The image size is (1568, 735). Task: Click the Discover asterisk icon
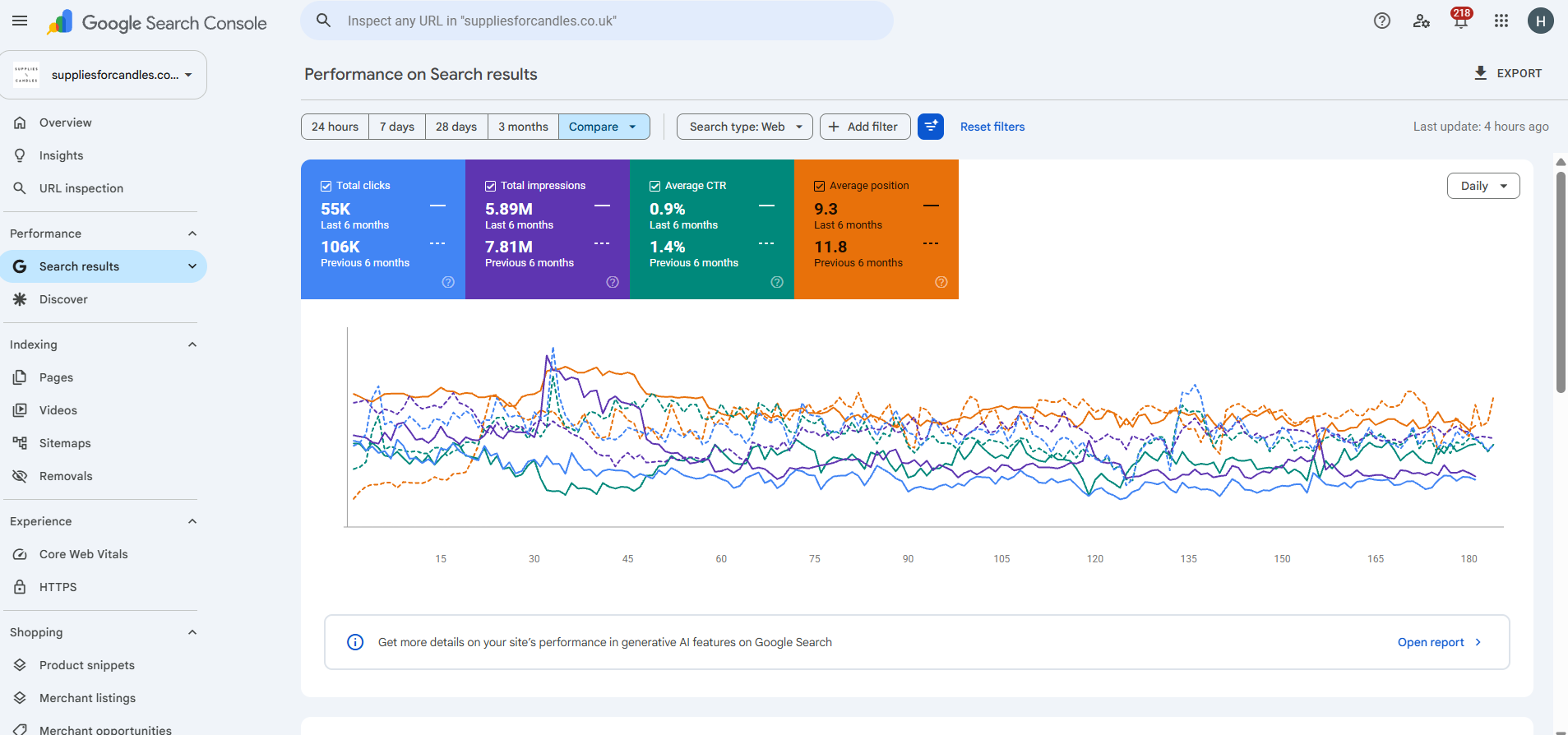[20, 299]
